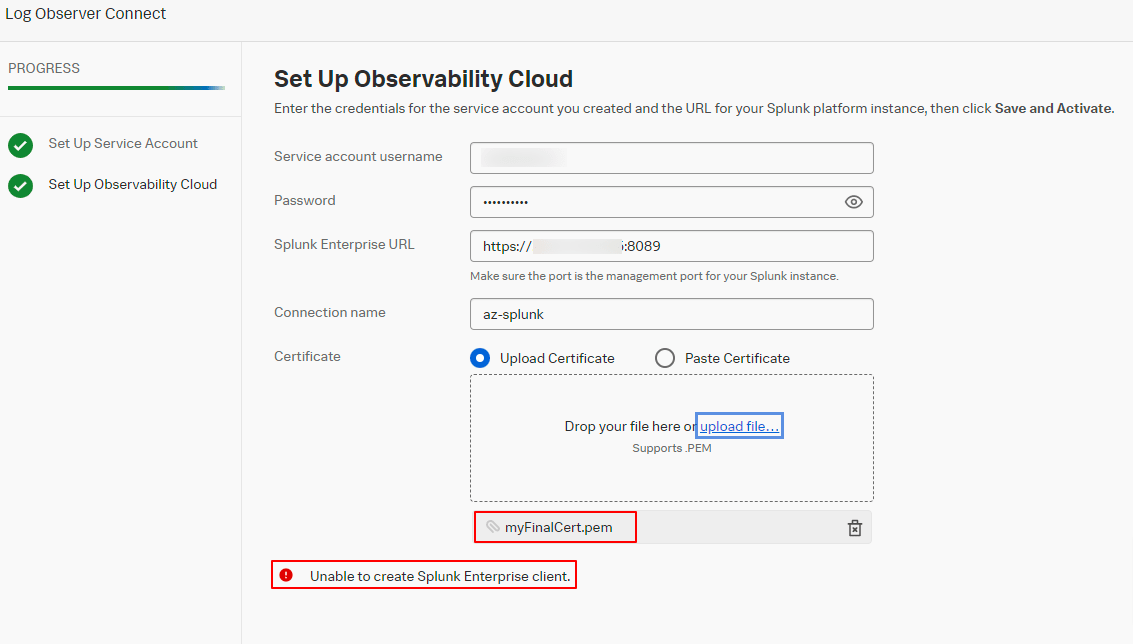
Task: Select the Upload Certificate radio option
Action: click(481, 358)
